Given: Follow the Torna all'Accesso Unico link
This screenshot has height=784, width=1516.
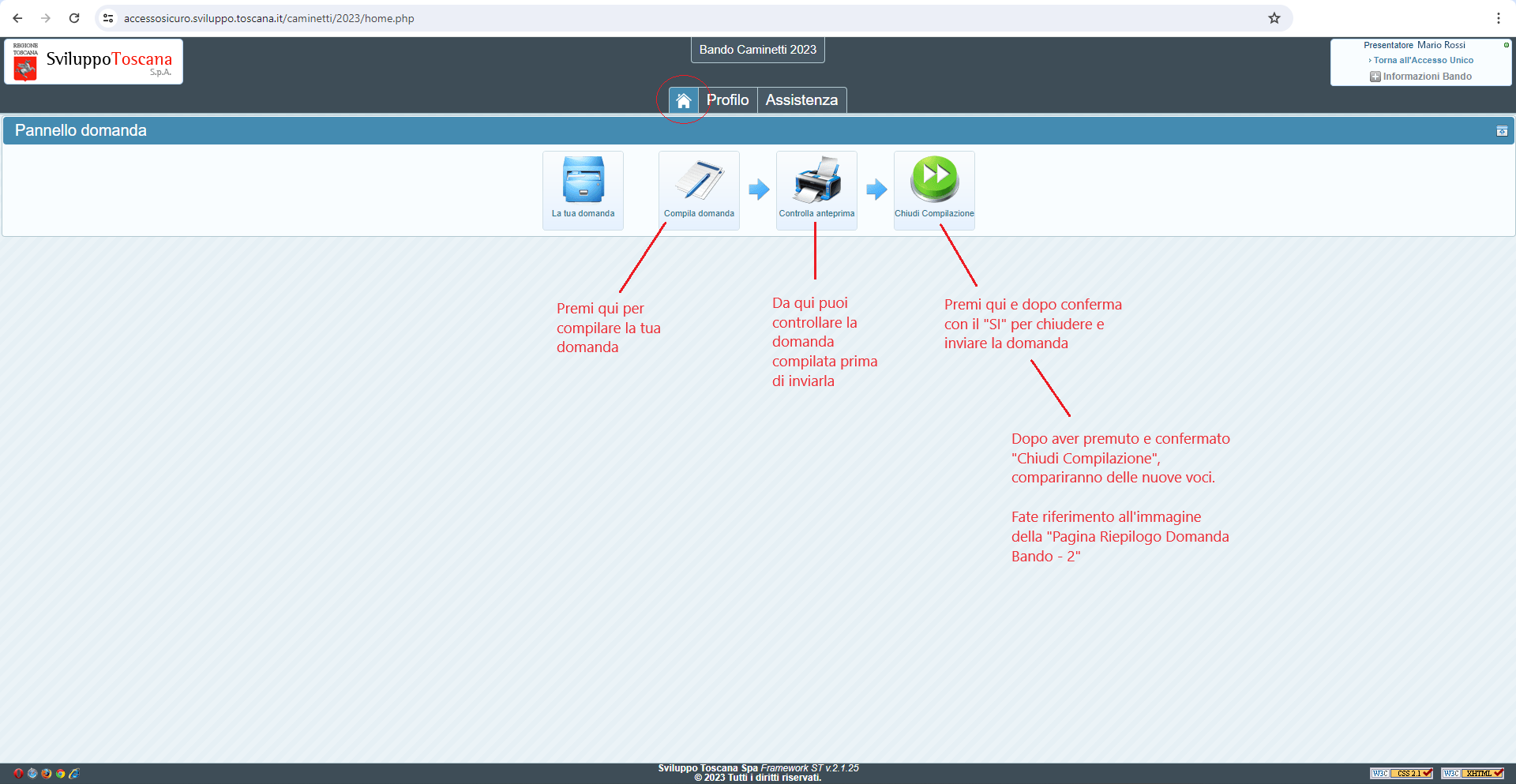Looking at the screenshot, I should [x=1423, y=60].
